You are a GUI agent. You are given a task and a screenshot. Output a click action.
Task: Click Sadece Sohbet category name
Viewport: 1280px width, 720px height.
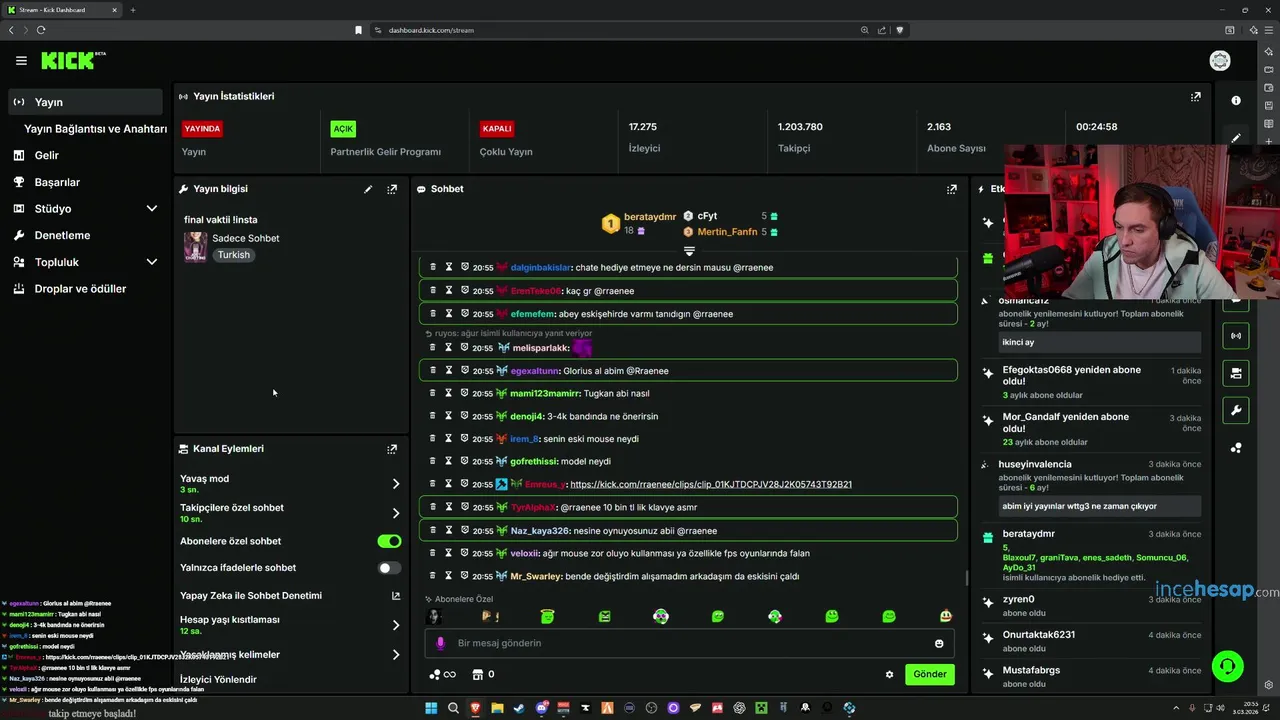point(246,238)
